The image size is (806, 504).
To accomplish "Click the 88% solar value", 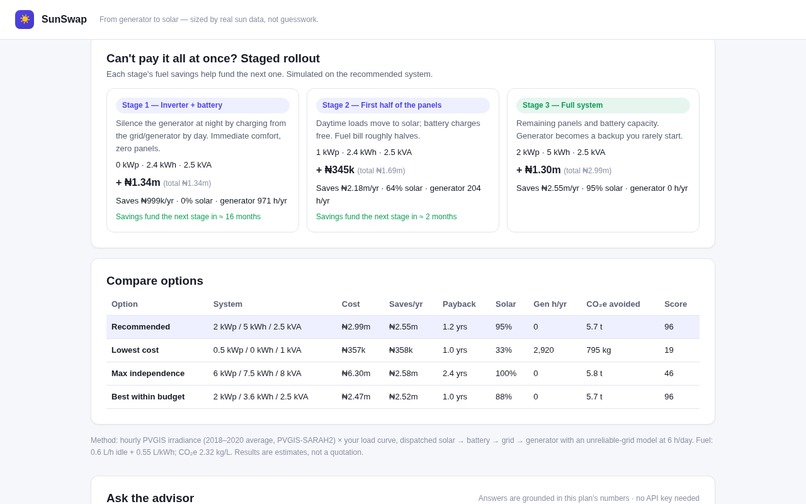I will point(504,397).
